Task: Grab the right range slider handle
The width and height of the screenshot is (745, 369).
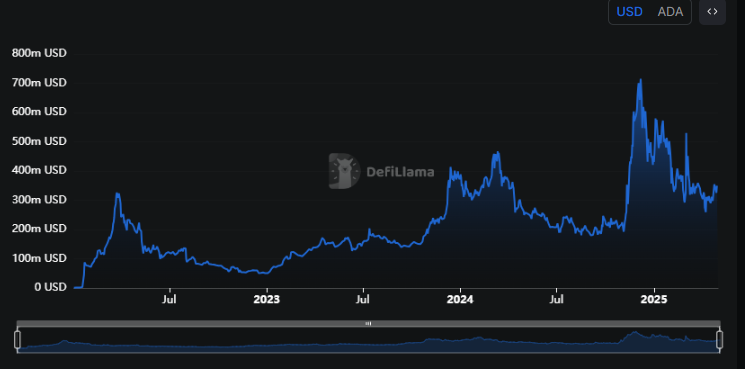Action: (x=719, y=340)
